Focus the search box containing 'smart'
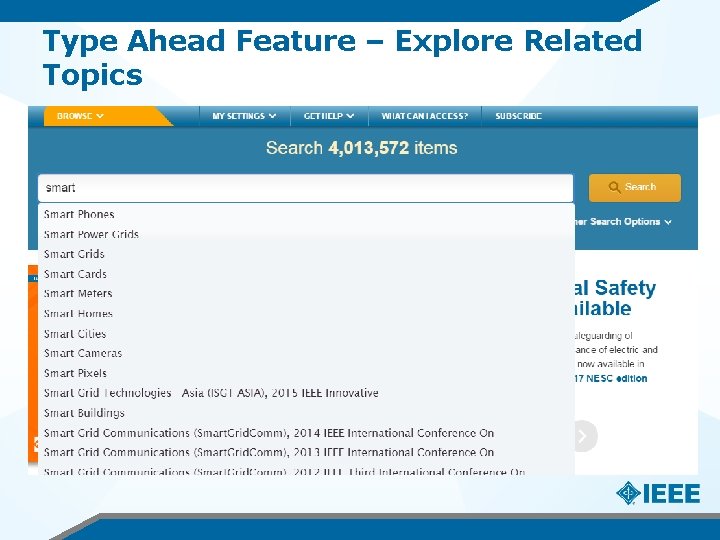The width and height of the screenshot is (720, 540). tap(305, 188)
